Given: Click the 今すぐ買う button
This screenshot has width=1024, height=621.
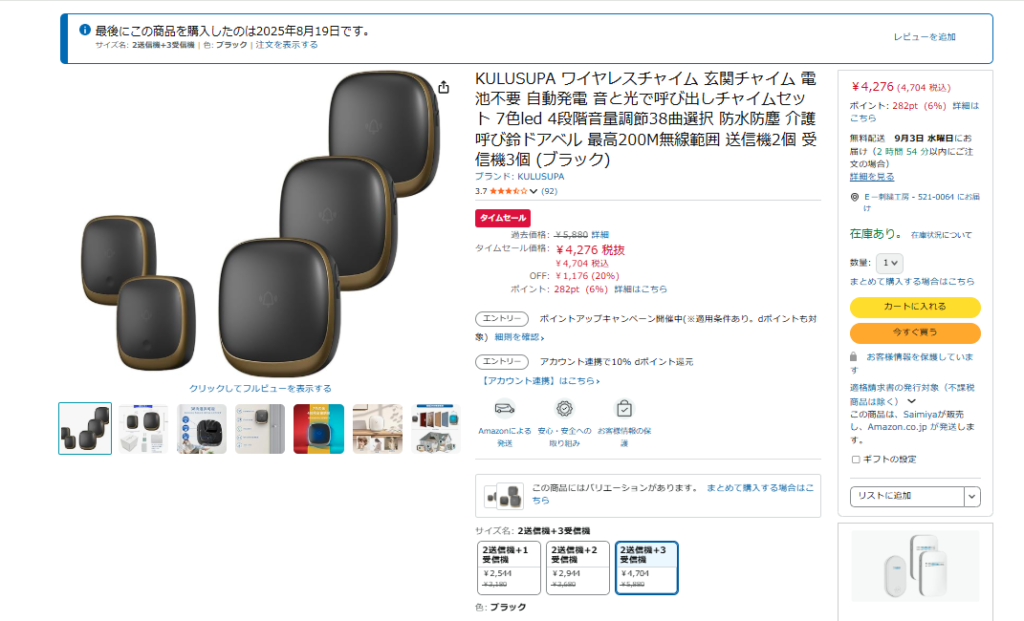Looking at the screenshot, I should [915, 333].
